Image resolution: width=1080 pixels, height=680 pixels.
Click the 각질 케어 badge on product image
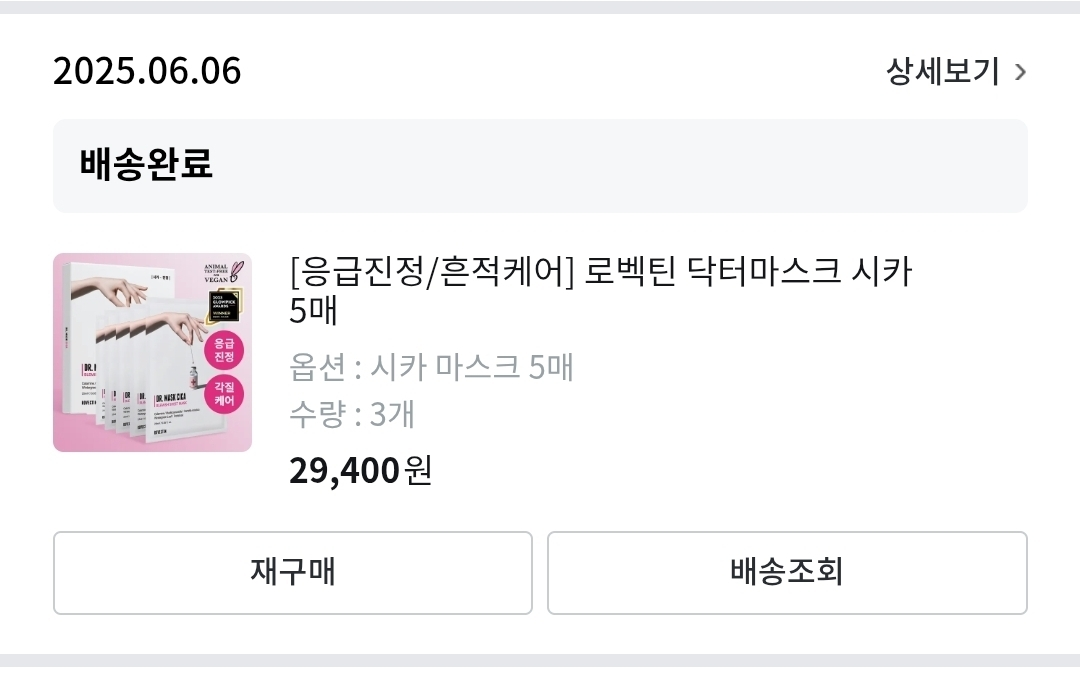point(223,392)
